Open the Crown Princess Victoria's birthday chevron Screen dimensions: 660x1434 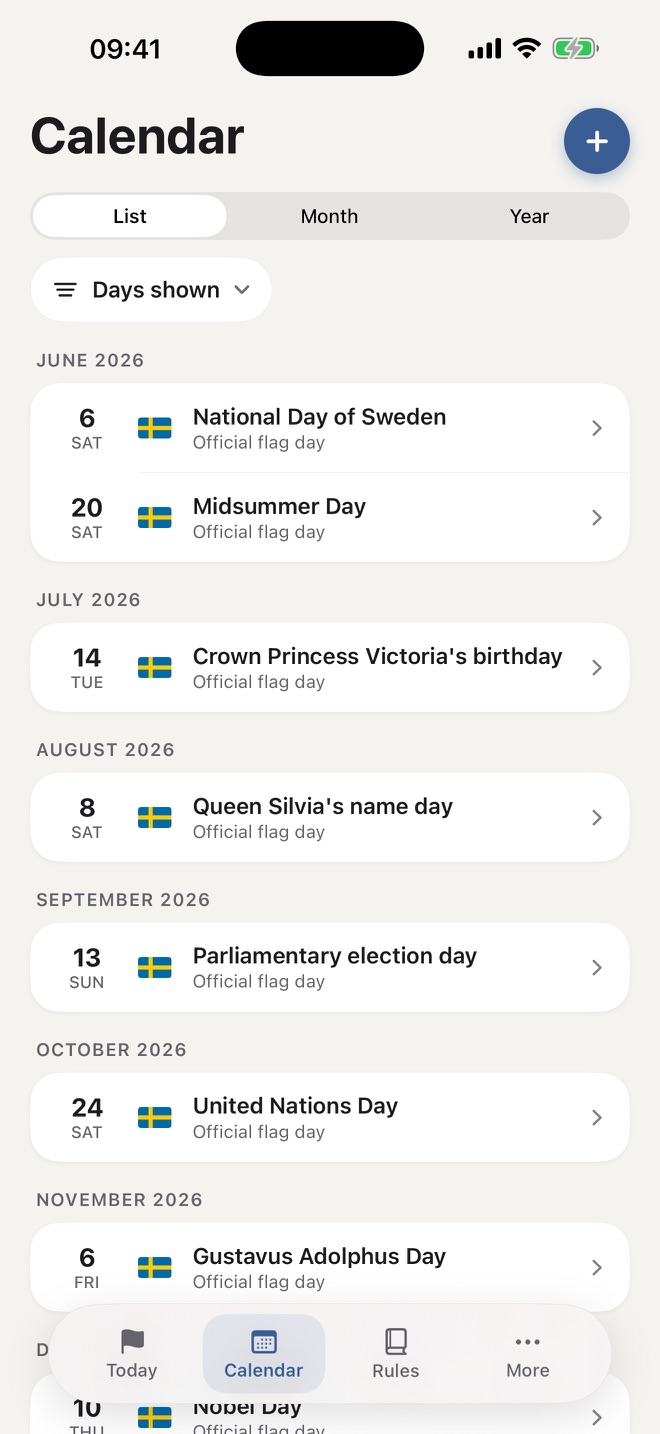pyautogui.click(x=597, y=667)
